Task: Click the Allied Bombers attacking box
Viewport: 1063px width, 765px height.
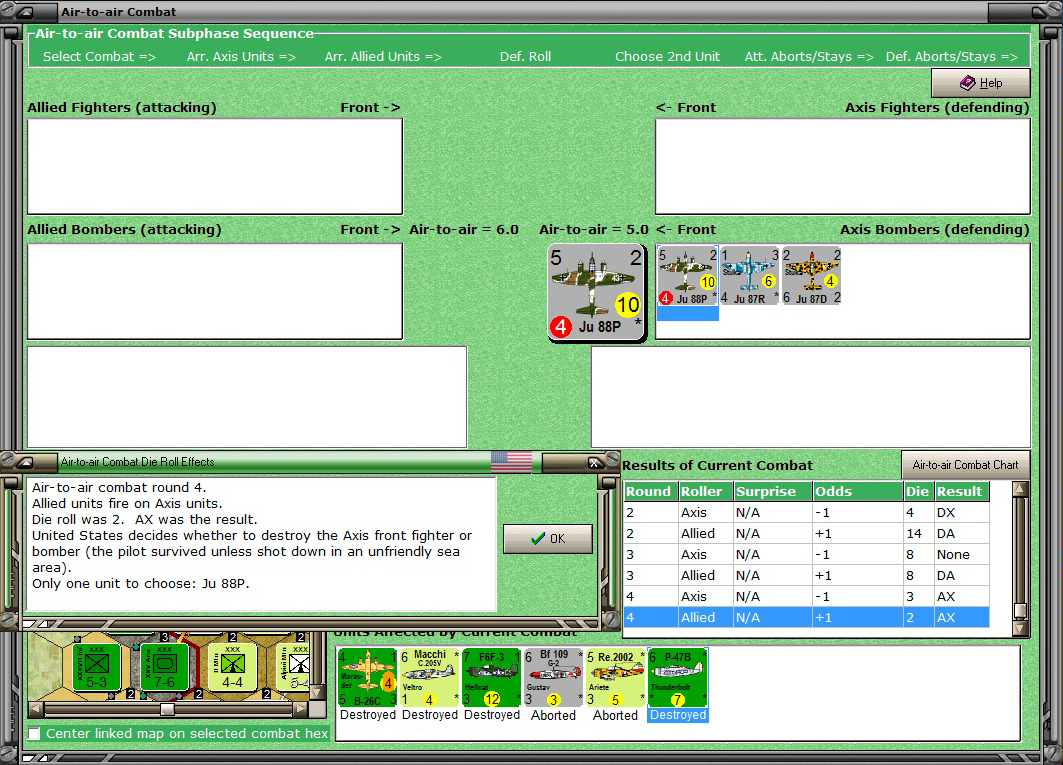Action: (215, 291)
